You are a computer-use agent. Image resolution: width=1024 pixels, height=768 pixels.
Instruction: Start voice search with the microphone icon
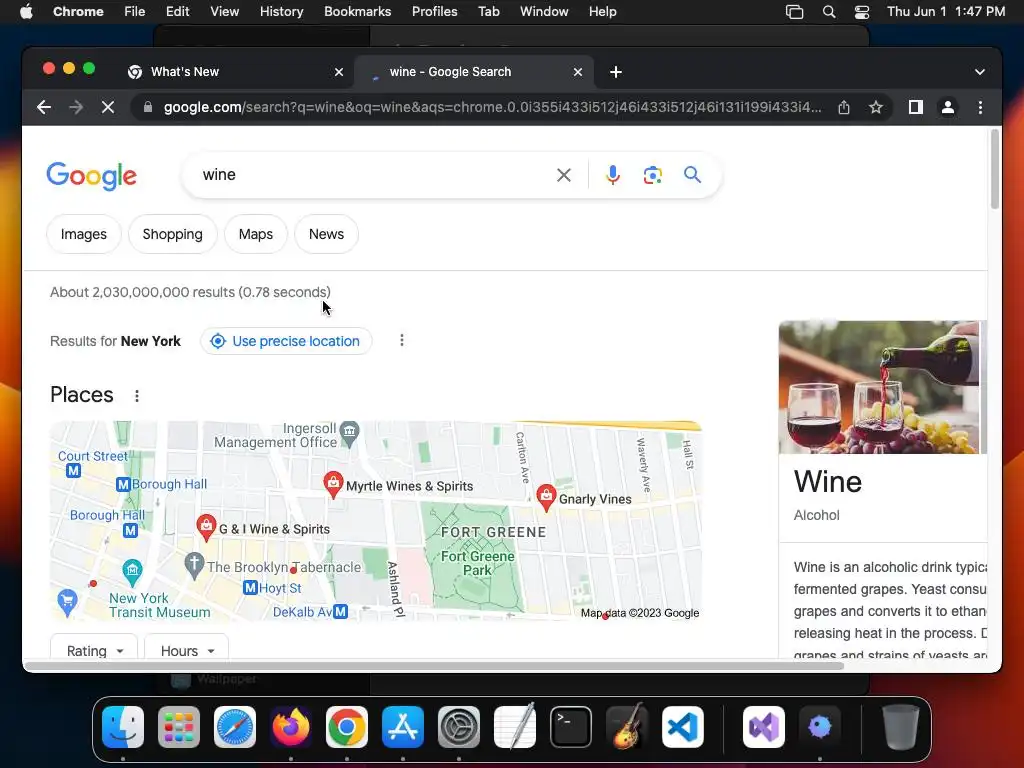click(613, 175)
